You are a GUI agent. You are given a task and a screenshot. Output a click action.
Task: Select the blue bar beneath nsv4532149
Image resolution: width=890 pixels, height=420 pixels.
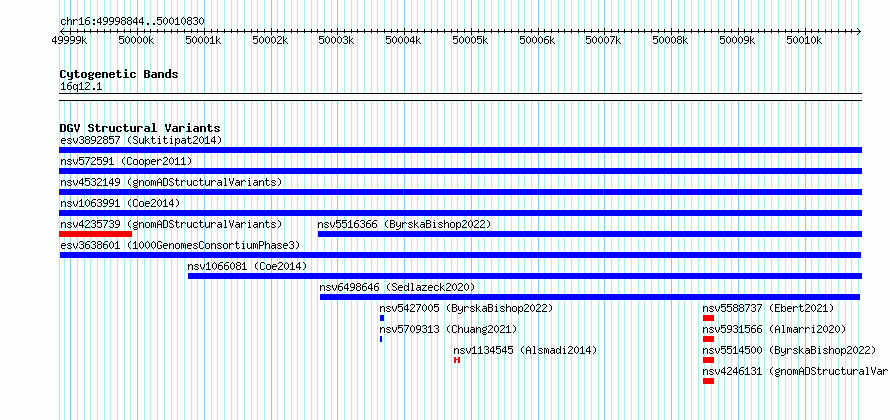(x=460, y=192)
